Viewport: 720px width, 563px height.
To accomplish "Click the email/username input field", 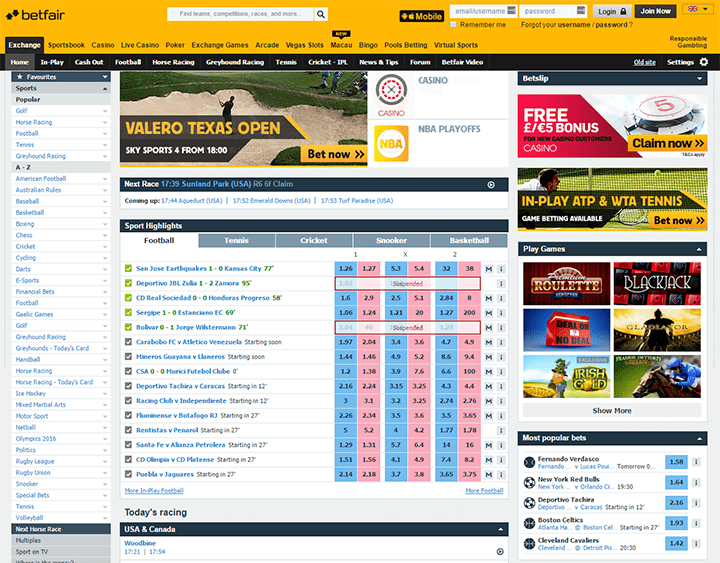I will point(483,11).
